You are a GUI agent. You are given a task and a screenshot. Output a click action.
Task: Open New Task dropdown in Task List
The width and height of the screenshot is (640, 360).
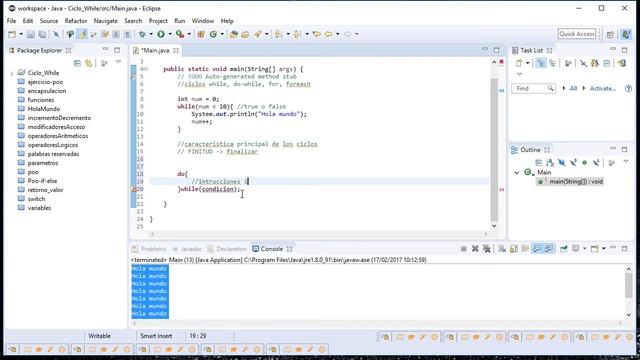pyautogui.click(x=528, y=63)
